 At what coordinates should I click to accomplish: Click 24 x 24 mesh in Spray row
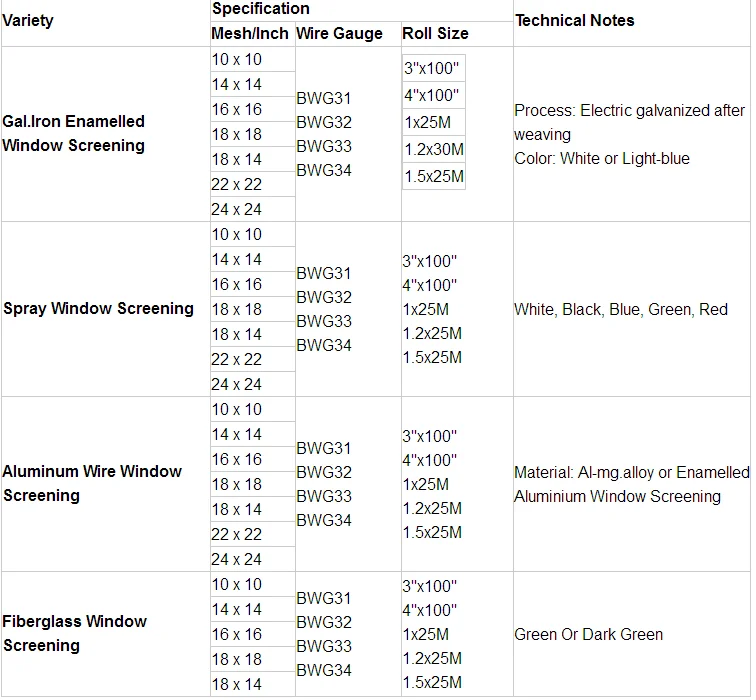[x=237, y=384]
